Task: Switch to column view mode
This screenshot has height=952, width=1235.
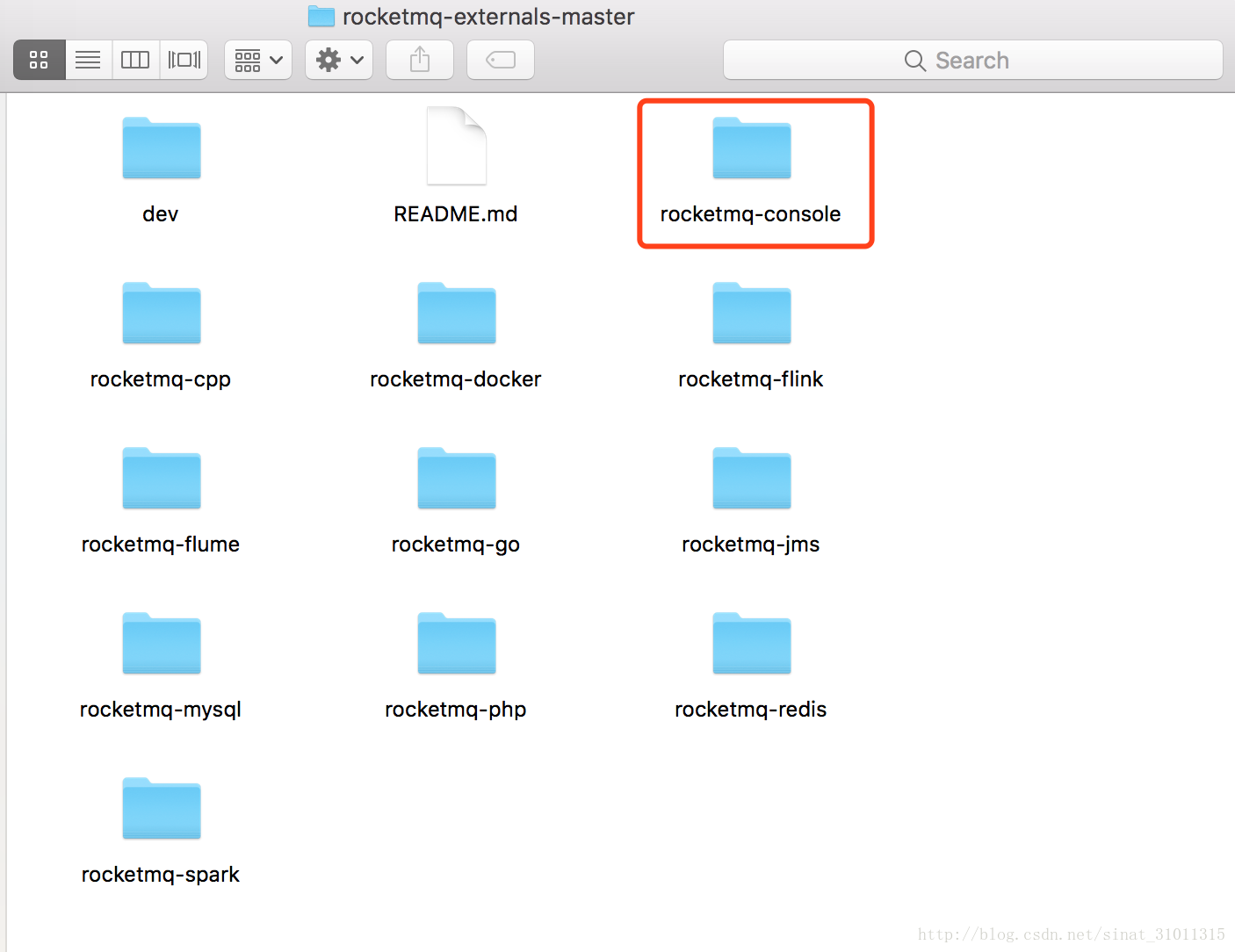Action: [x=135, y=60]
